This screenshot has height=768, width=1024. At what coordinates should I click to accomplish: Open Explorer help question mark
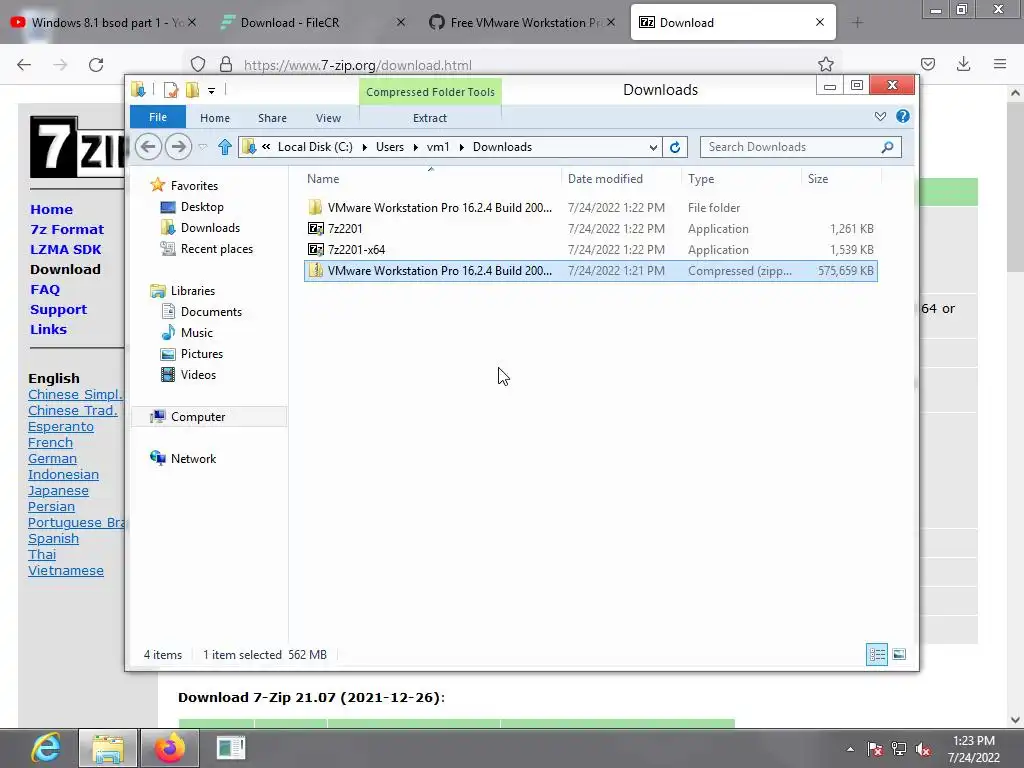903,116
